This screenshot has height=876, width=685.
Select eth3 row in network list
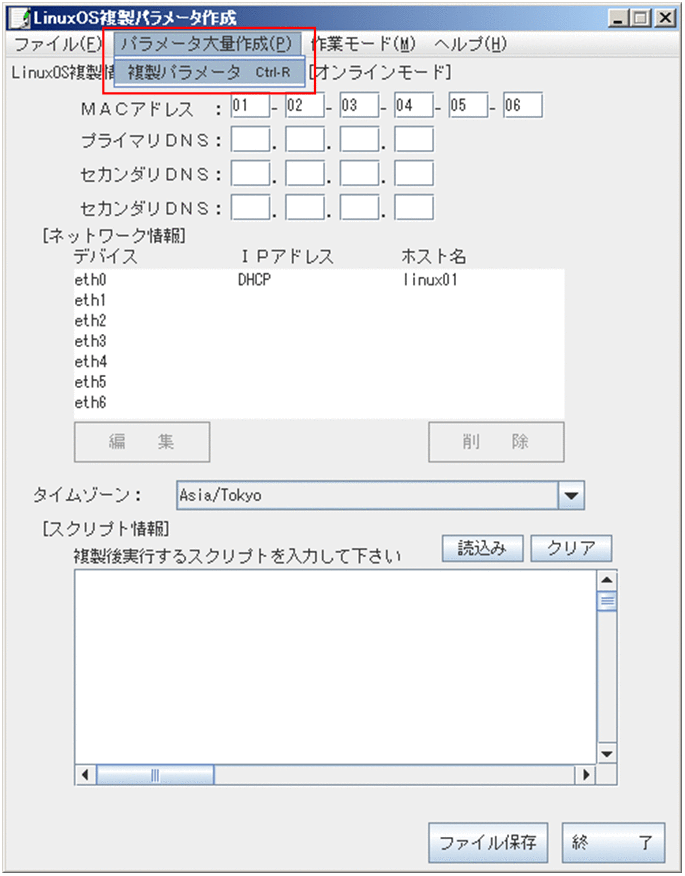[x=319, y=341]
